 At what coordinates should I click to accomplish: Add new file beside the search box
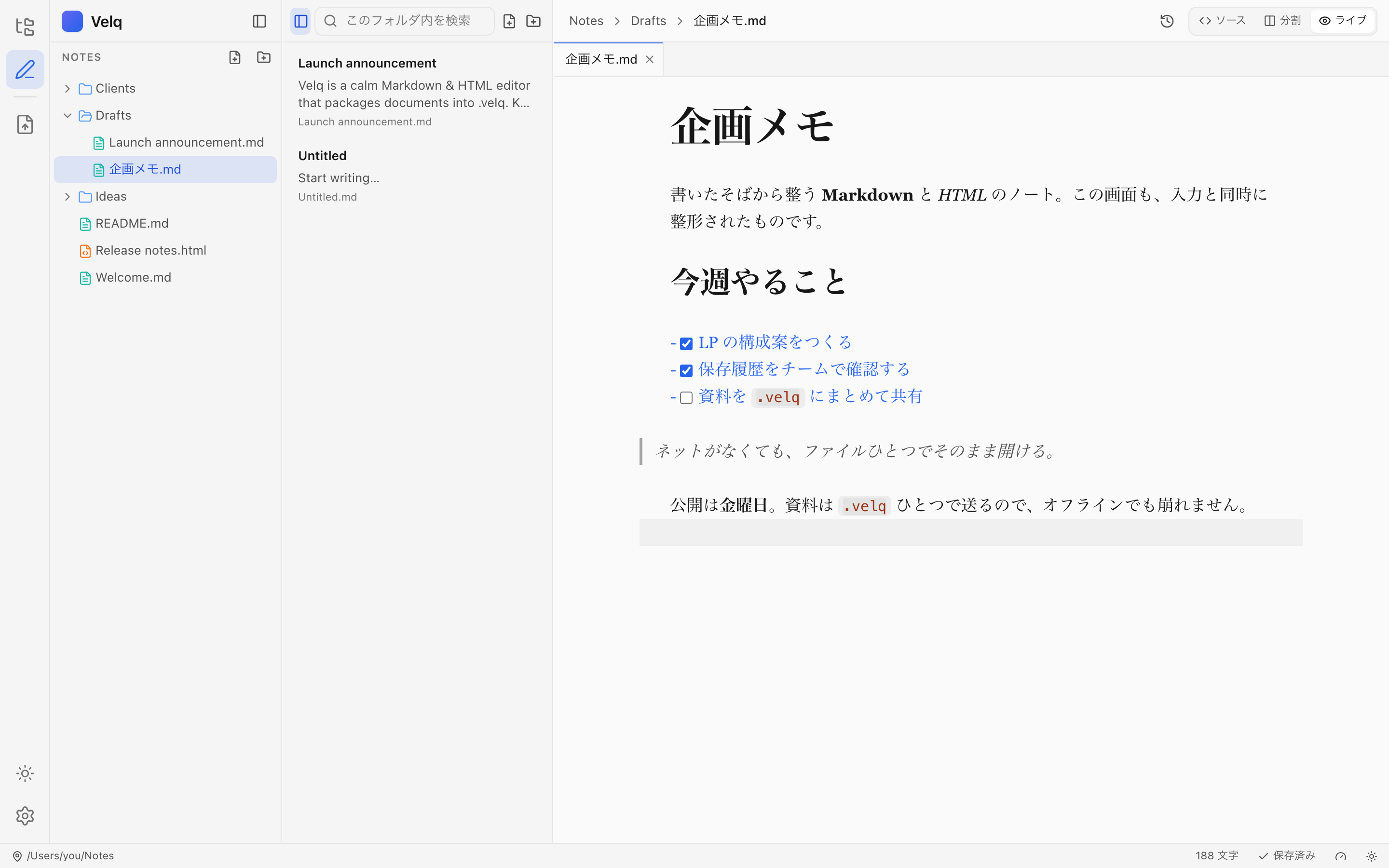pyautogui.click(x=509, y=21)
